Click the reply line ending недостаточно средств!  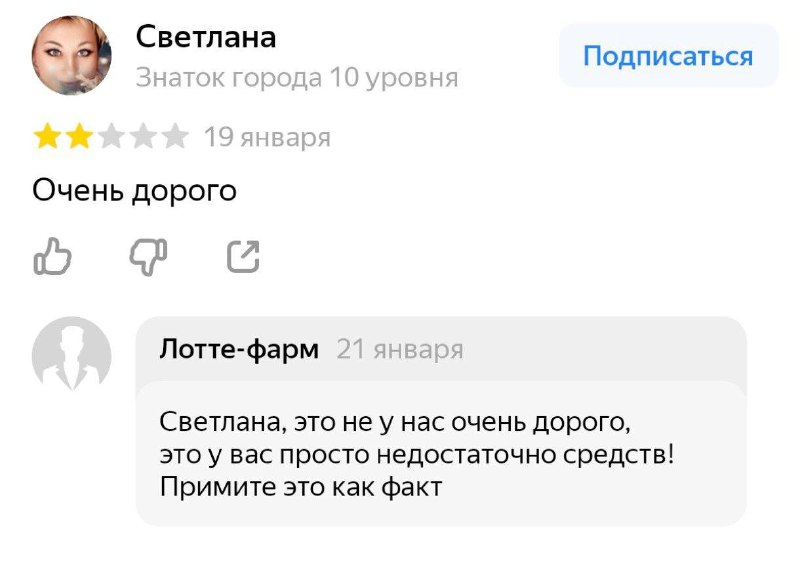pyautogui.click(x=417, y=455)
